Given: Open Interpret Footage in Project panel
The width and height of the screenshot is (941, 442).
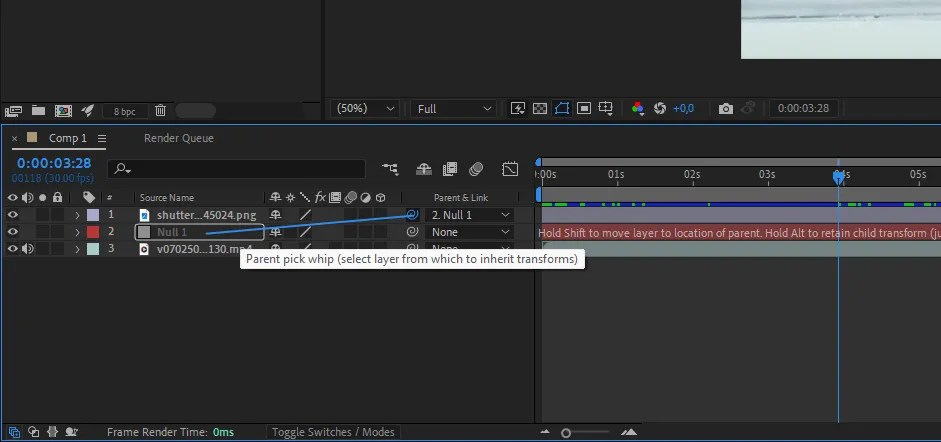Looking at the screenshot, I should click(x=13, y=110).
